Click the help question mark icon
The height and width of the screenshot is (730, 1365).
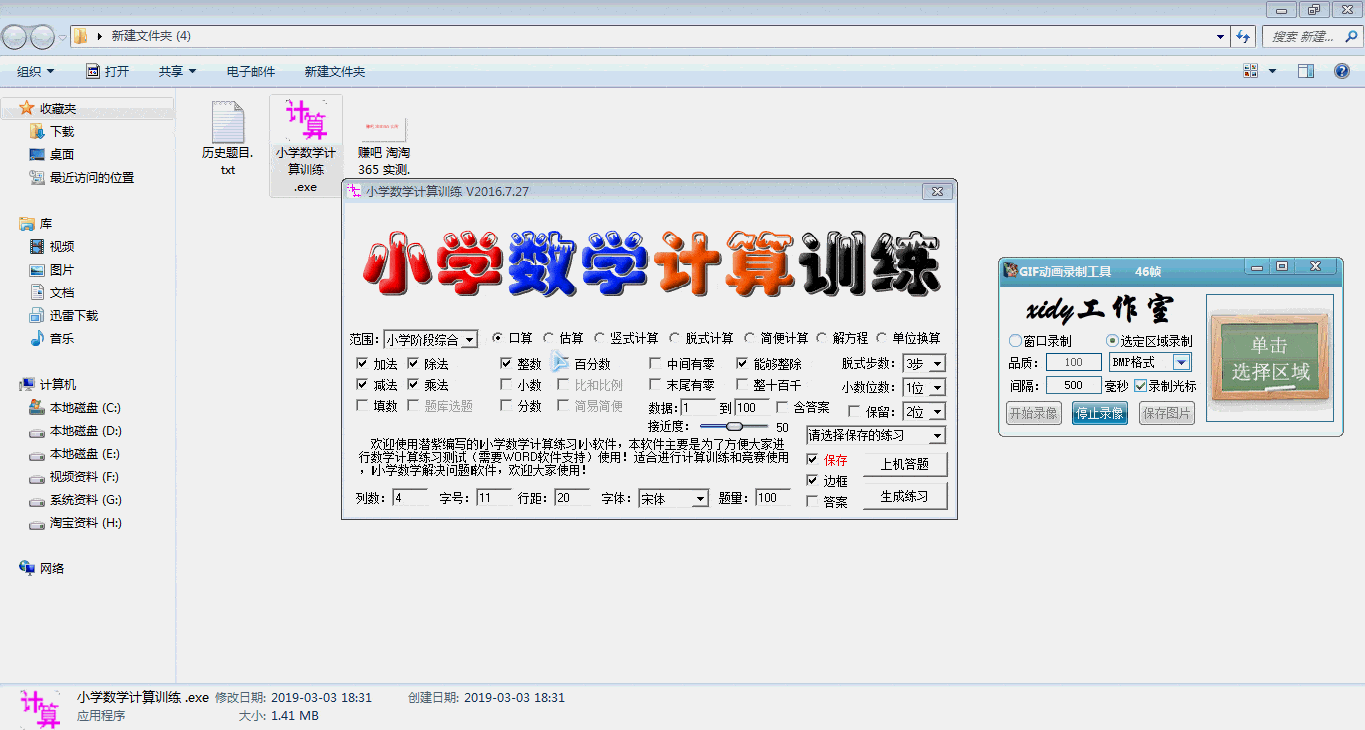1342,71
